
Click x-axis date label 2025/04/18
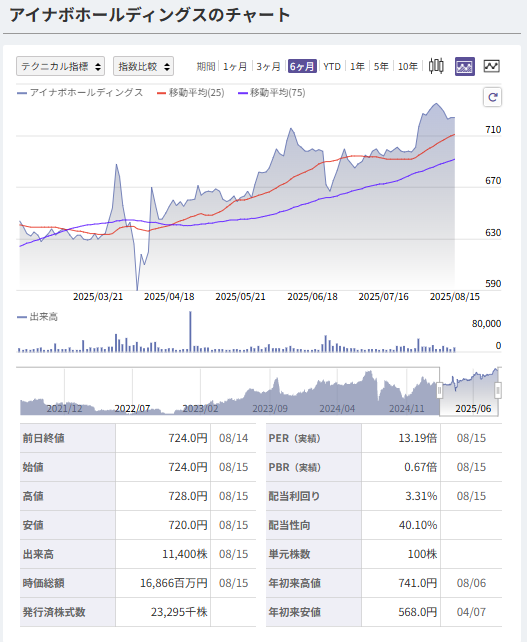pyautogui.click(x=169, y=297)
